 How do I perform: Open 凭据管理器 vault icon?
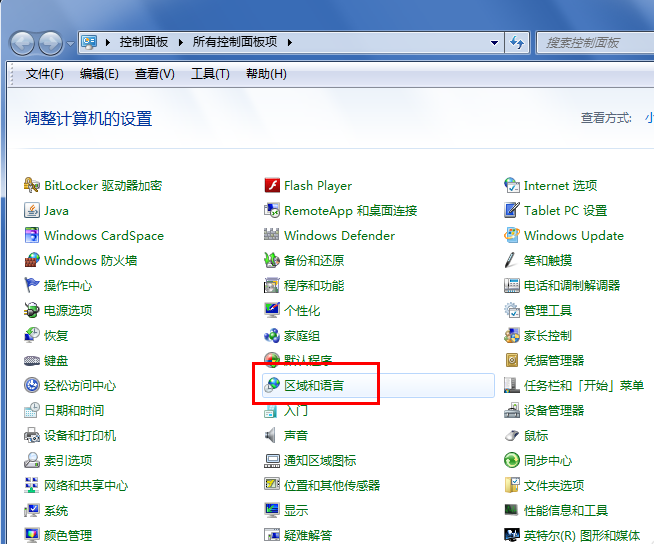point(512,360)
